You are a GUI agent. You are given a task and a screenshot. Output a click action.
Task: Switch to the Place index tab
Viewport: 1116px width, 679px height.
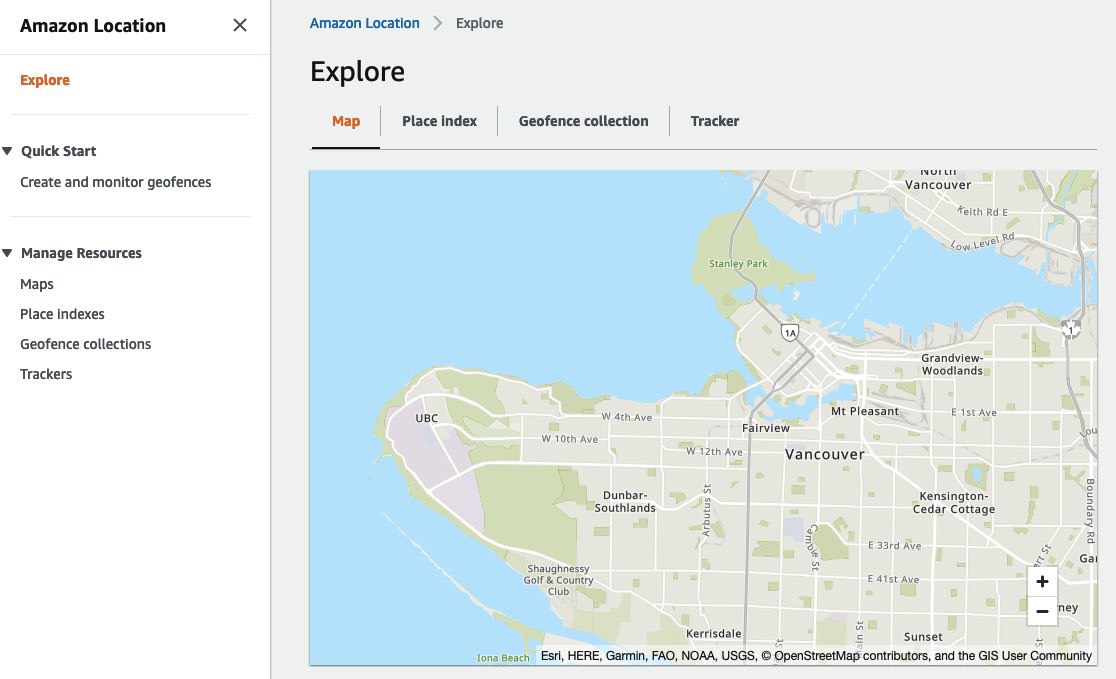pyautogui.click(x=439, y=121)
